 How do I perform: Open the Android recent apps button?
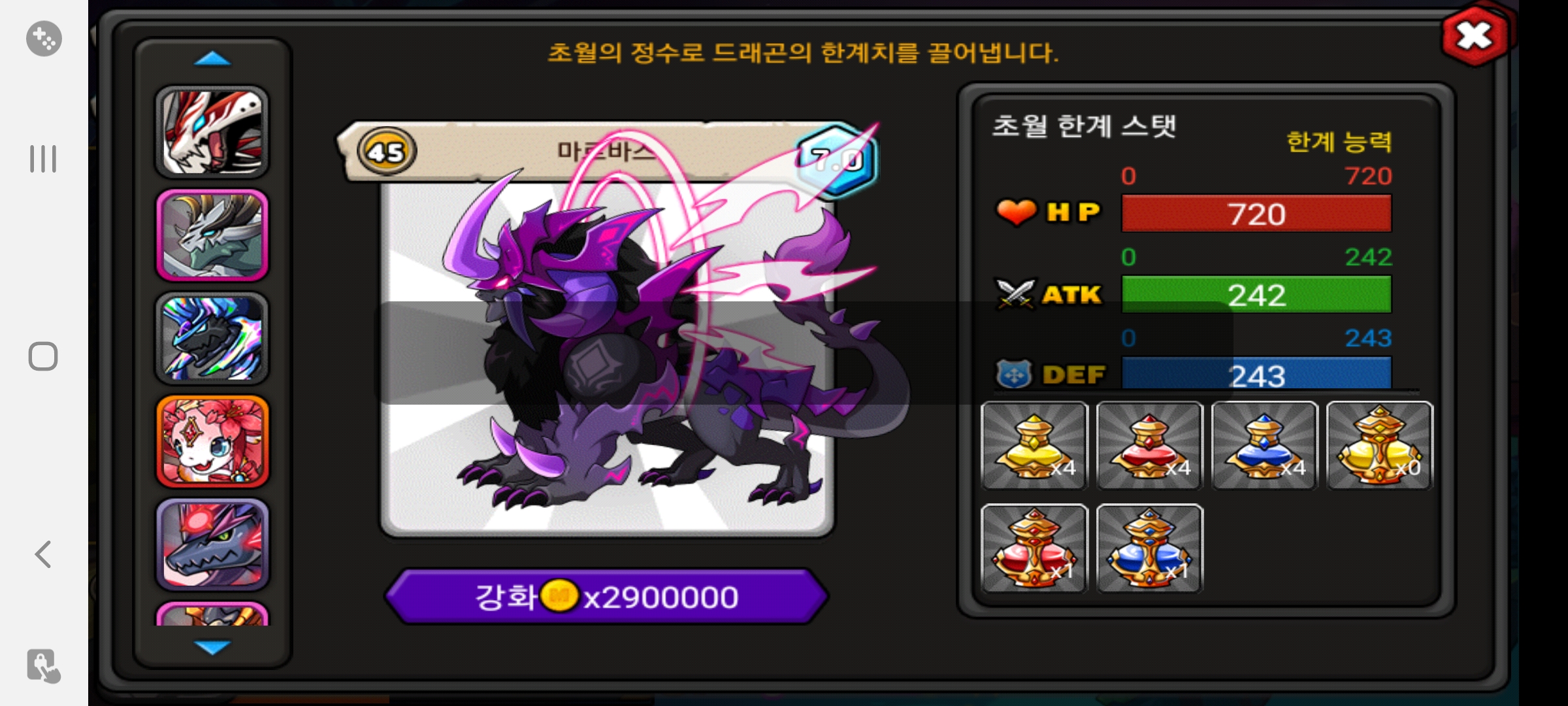[x=43, y=159]
